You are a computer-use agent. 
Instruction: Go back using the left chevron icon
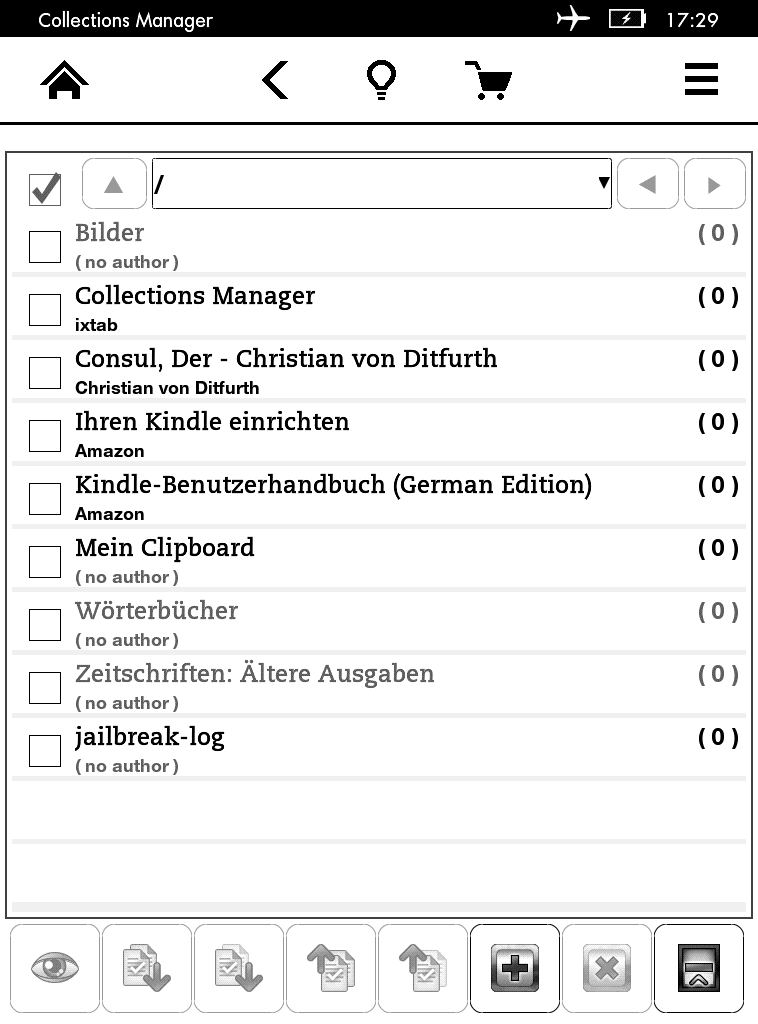click(275, 80)
